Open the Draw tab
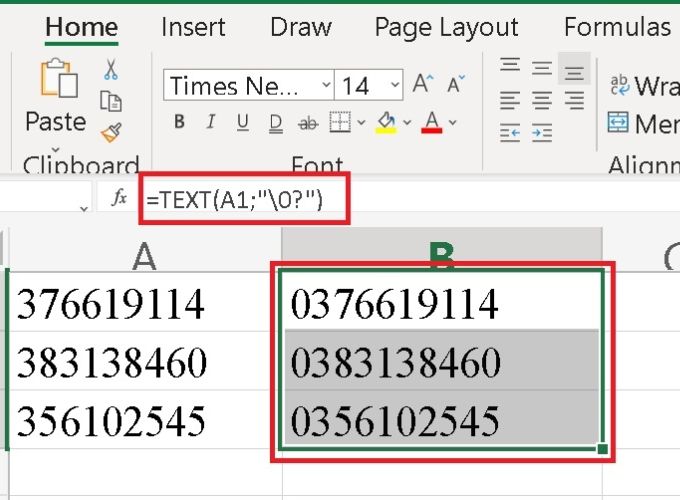This screenshot has height=500, width=680. pos(301,27)
